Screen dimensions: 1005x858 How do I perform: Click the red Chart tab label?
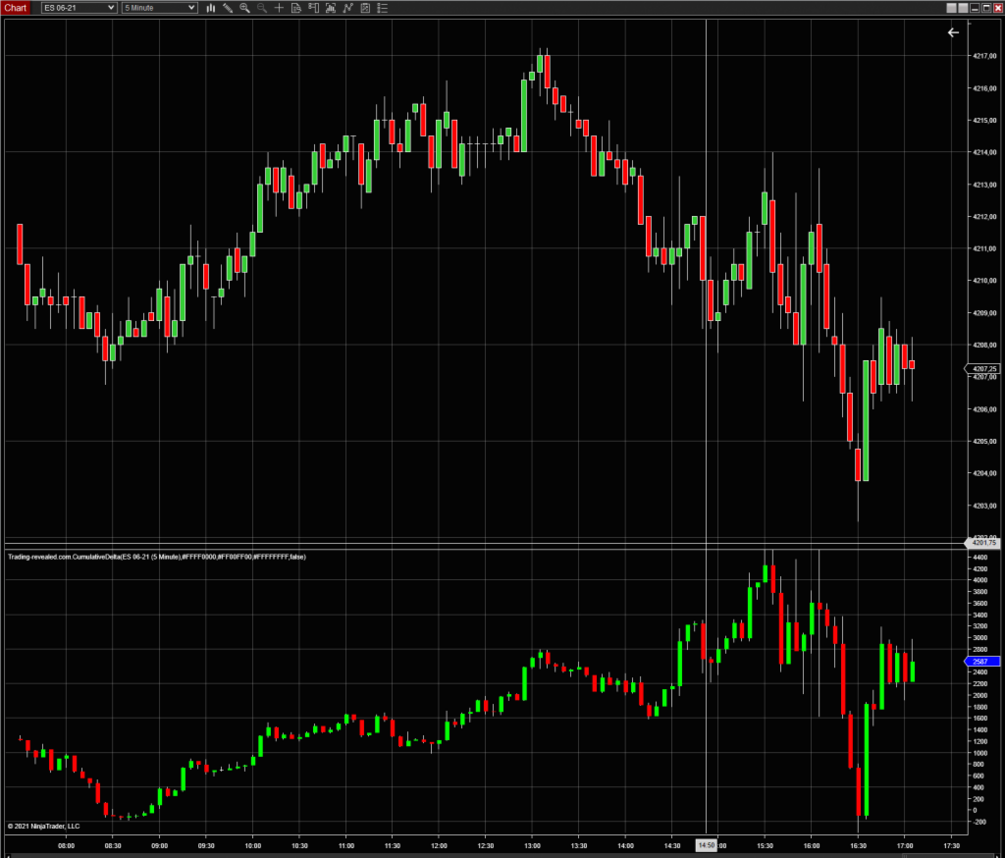(x=18, y=8)
